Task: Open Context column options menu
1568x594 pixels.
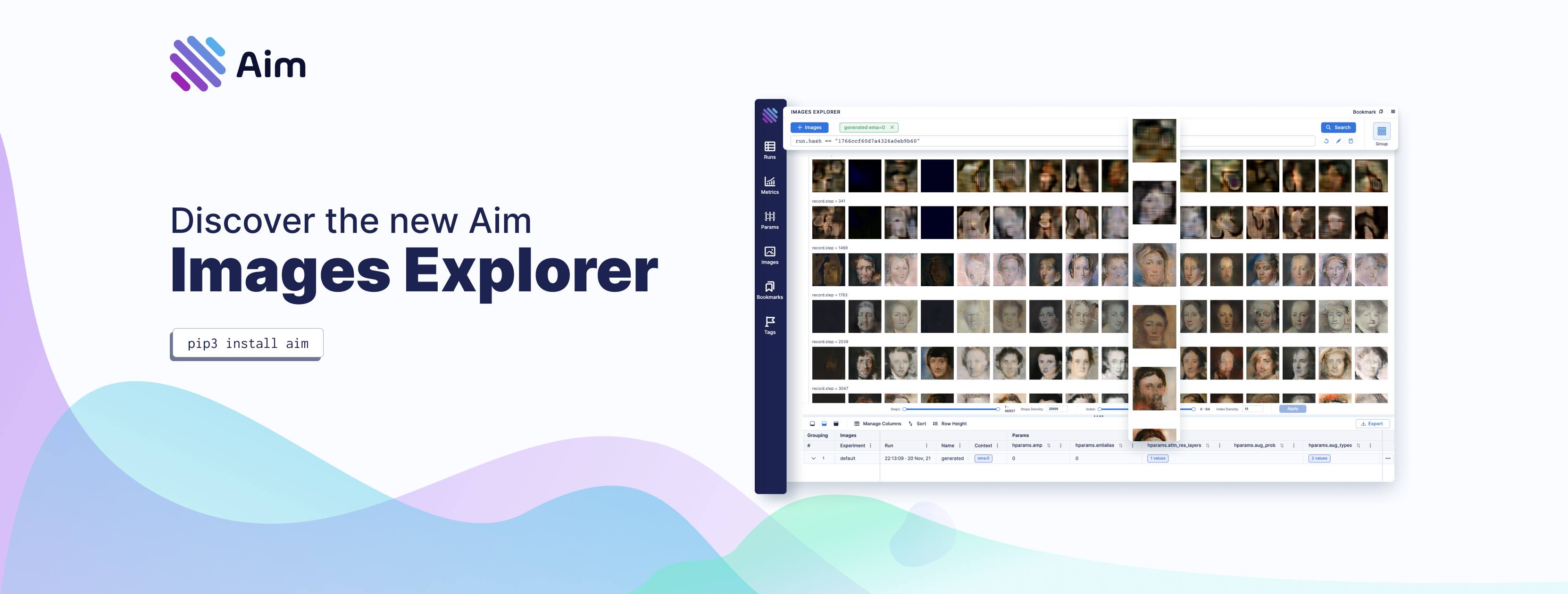Action: 997,445
